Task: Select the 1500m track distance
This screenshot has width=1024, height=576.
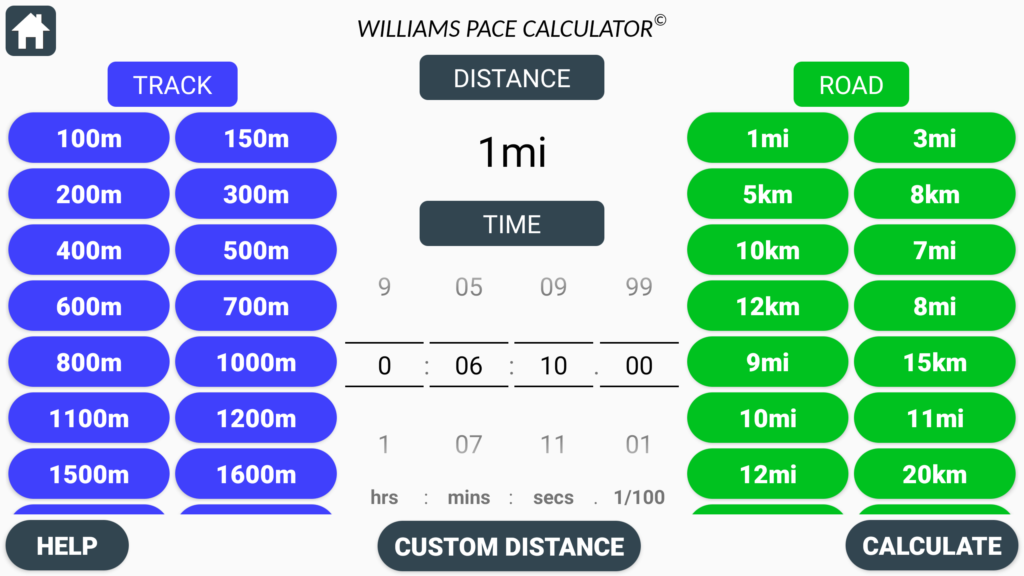Action: pos(88,473)
